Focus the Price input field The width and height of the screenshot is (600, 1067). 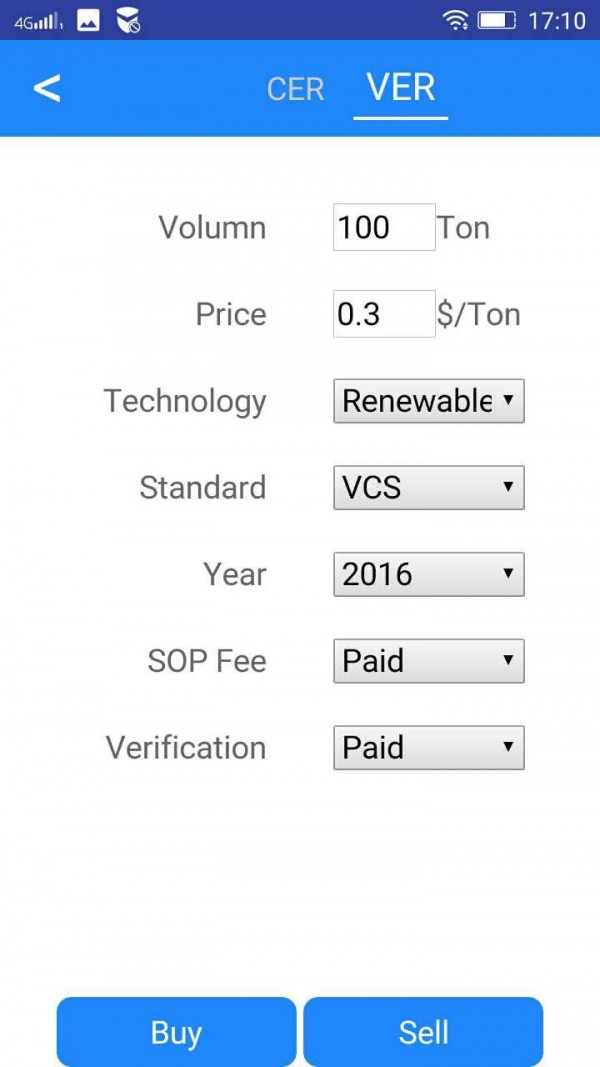[x=384, y=314]
